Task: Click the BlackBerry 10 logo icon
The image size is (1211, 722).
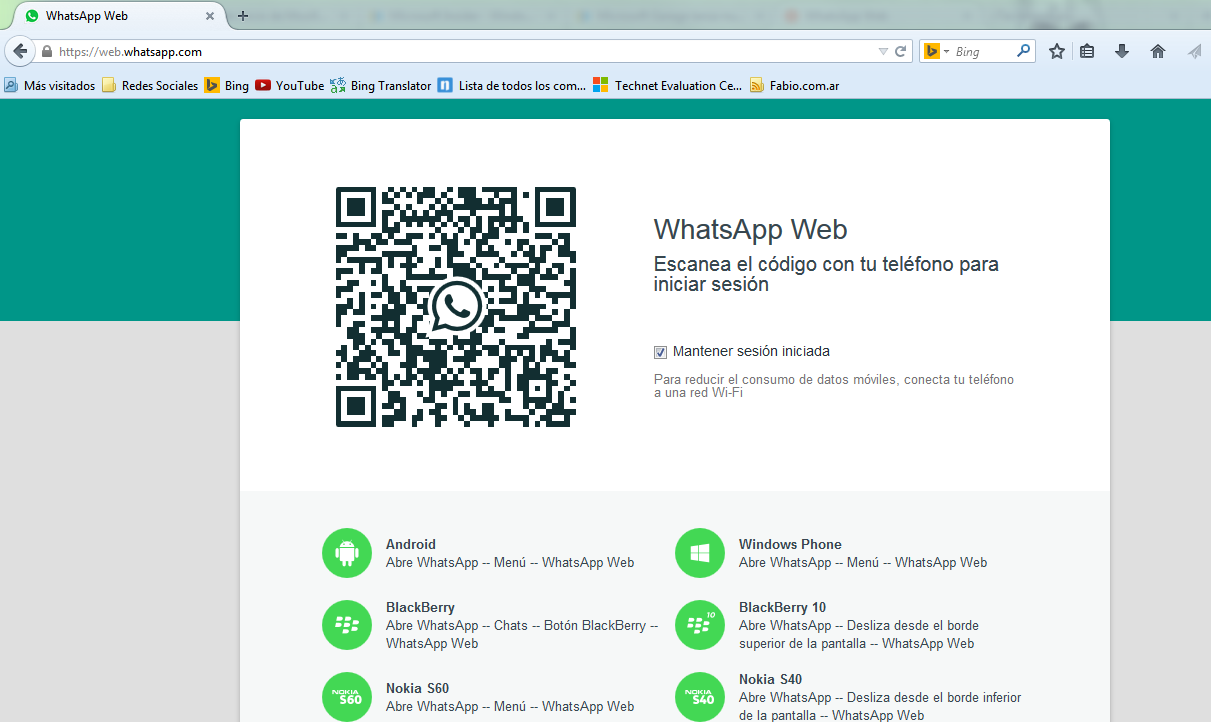Action: coord(700,625)
